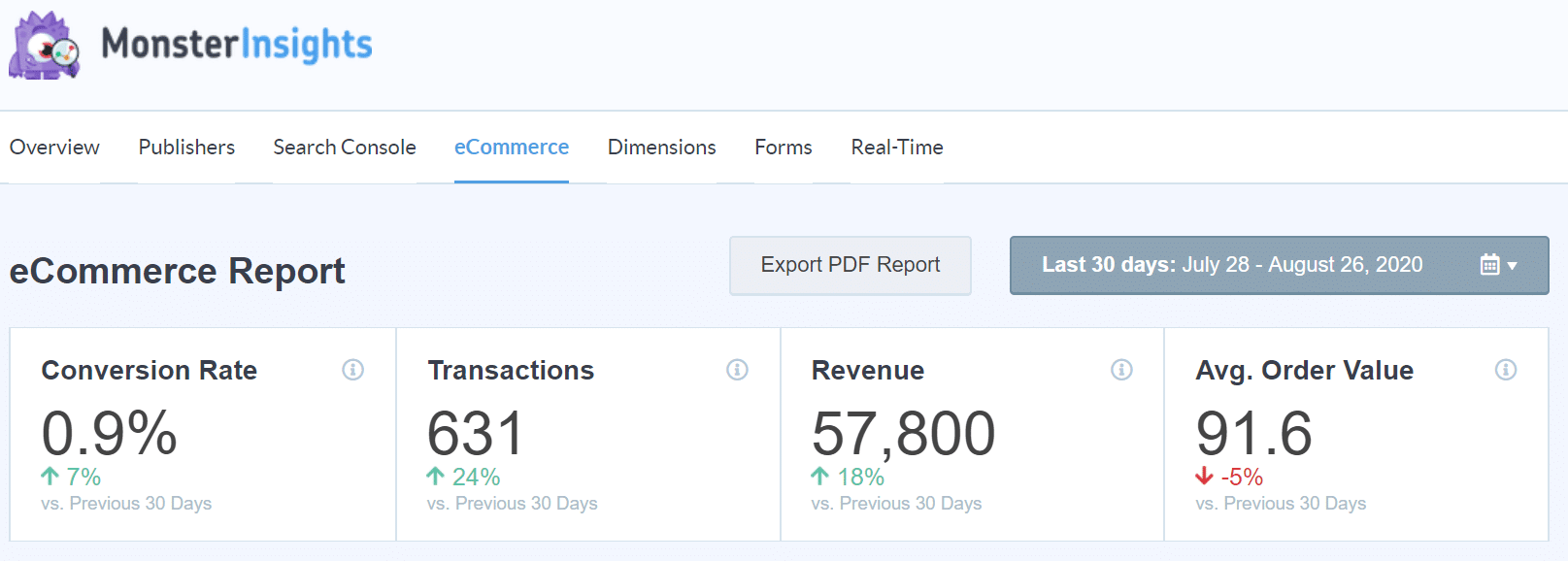The width and height of the screenshot is (1568, 561).
Task: Click Avg. Order Value info icon
Action: tap(1506, 370)
